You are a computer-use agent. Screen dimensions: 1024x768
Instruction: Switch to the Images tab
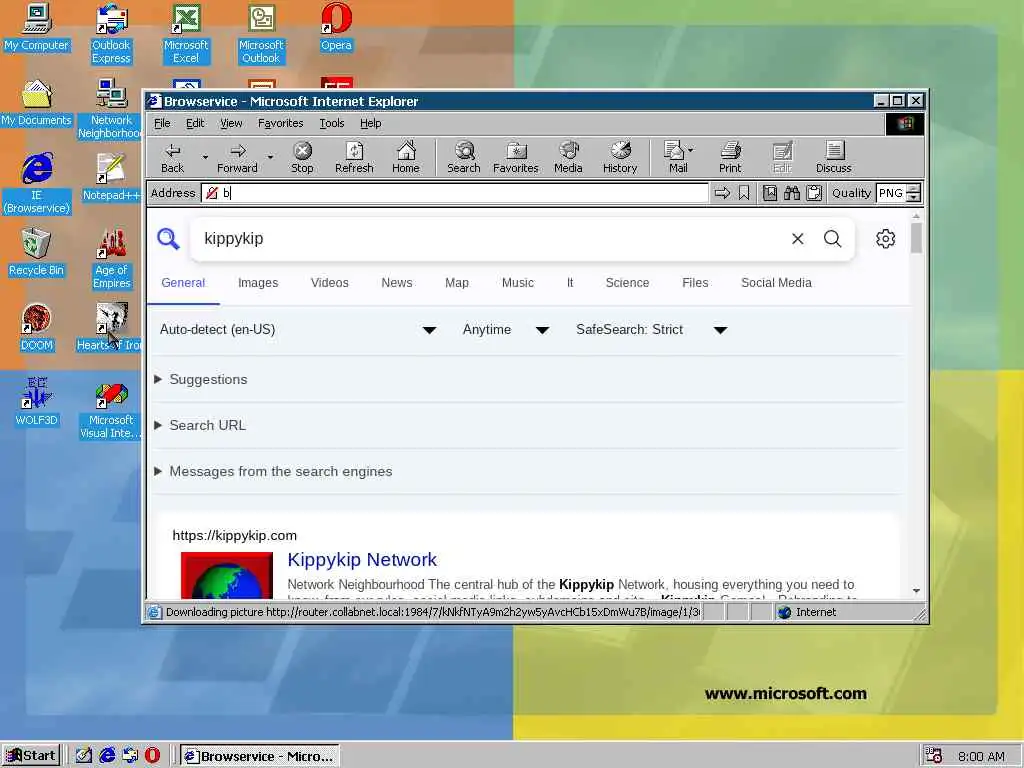tap(258, 283)
